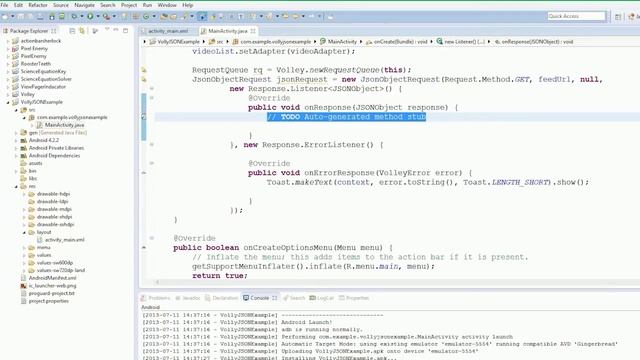Open the Android Virtual Device Manager icon
The width and height of the screenshot is (640, 360).
pyautogui.click(x=62, y=16)
